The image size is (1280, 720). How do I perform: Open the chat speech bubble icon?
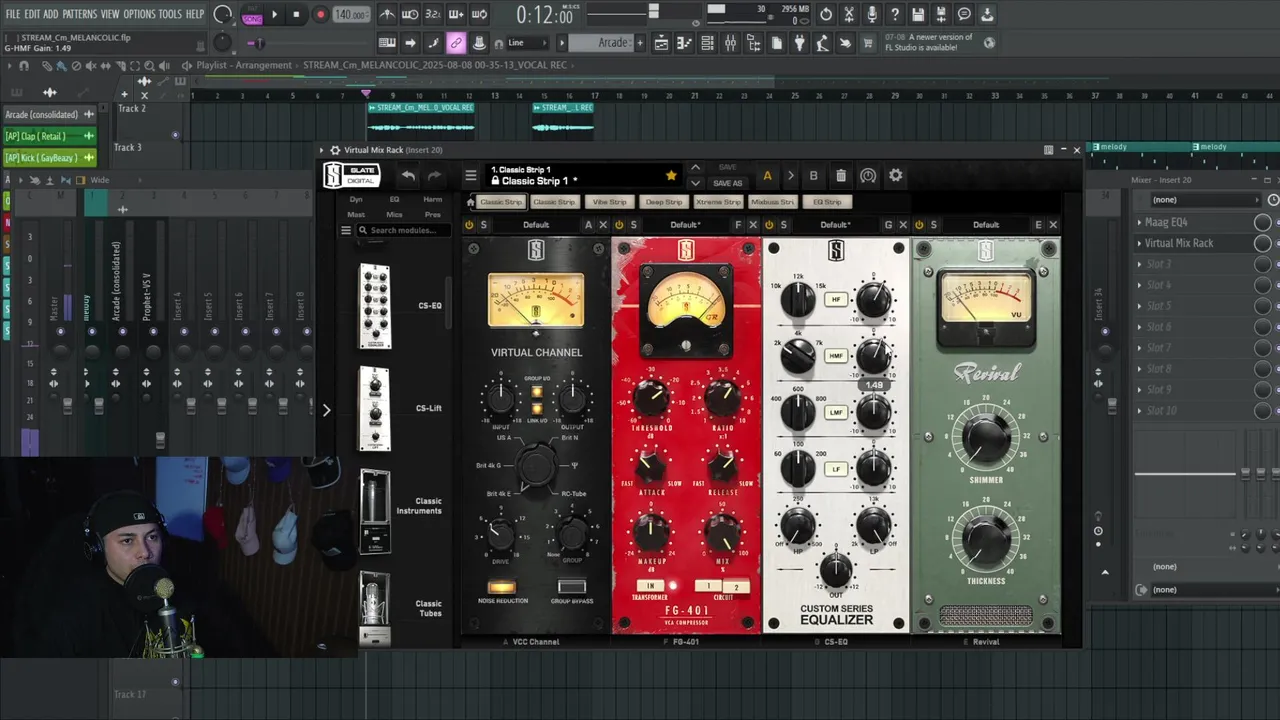964,14
